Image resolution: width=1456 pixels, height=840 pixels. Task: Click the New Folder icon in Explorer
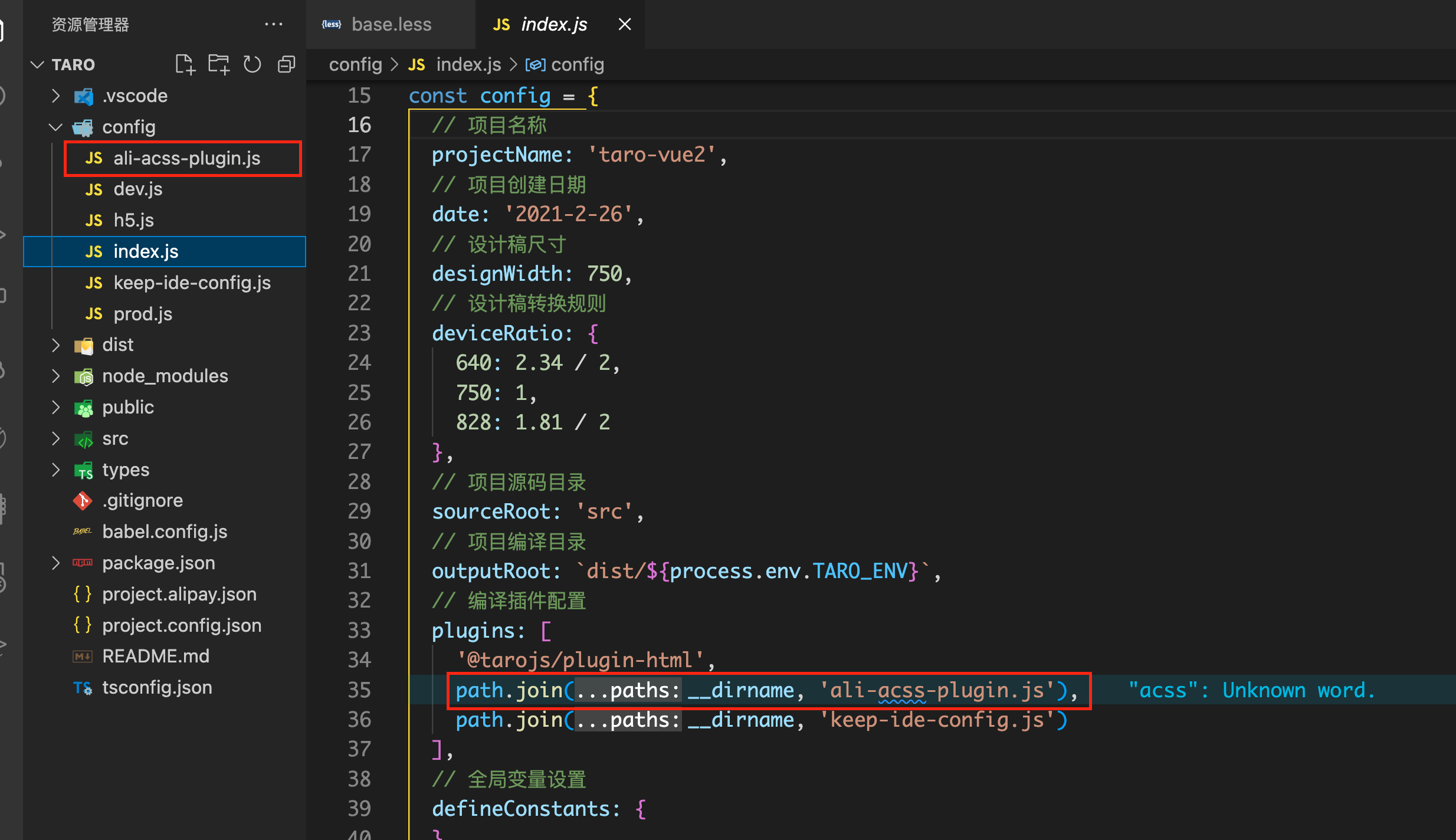pos(219,64)
